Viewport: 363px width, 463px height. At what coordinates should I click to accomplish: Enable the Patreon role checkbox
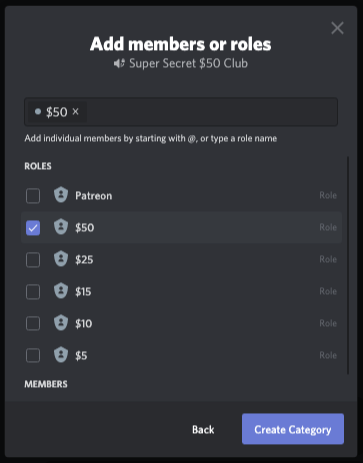pos(33,196)
